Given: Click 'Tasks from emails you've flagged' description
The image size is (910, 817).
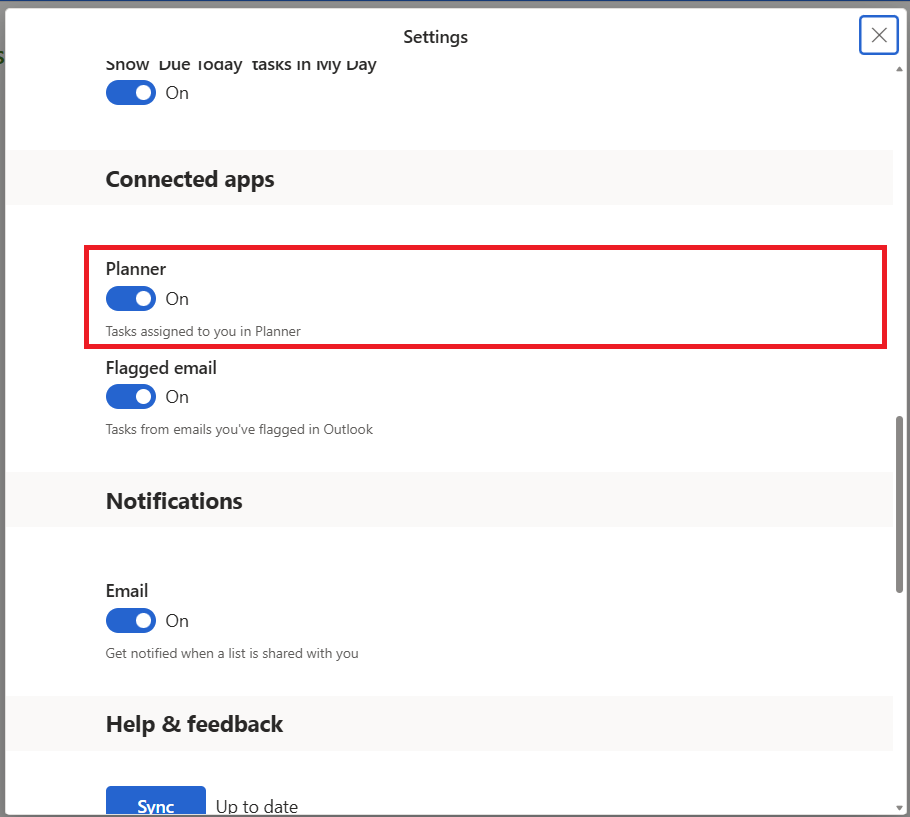Looking at the screenshot, I should (239, 429).
